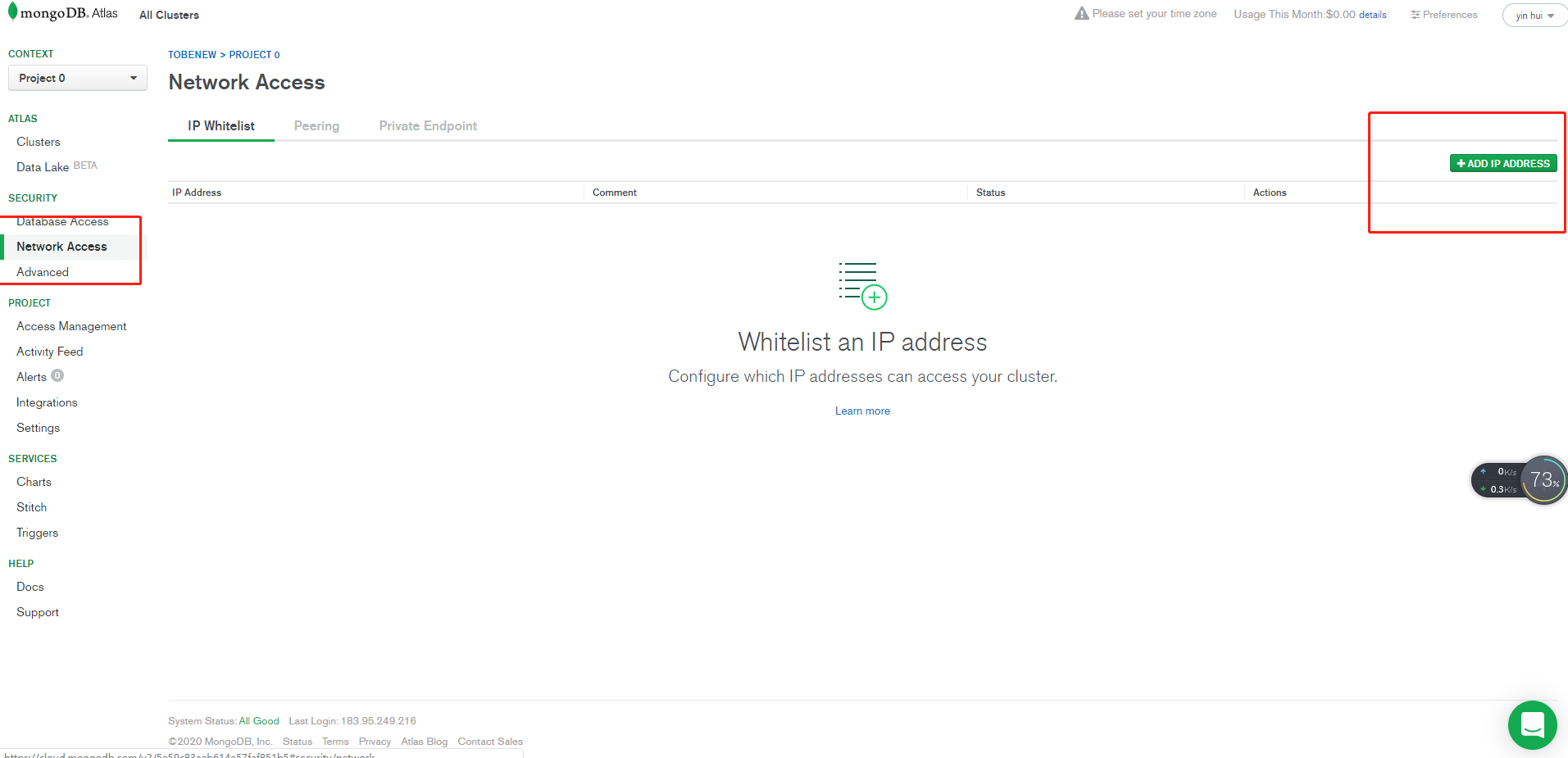Open Charts service
Image resolution: width=1568 pixels, height=758 pixels.
tap(34, 482)
